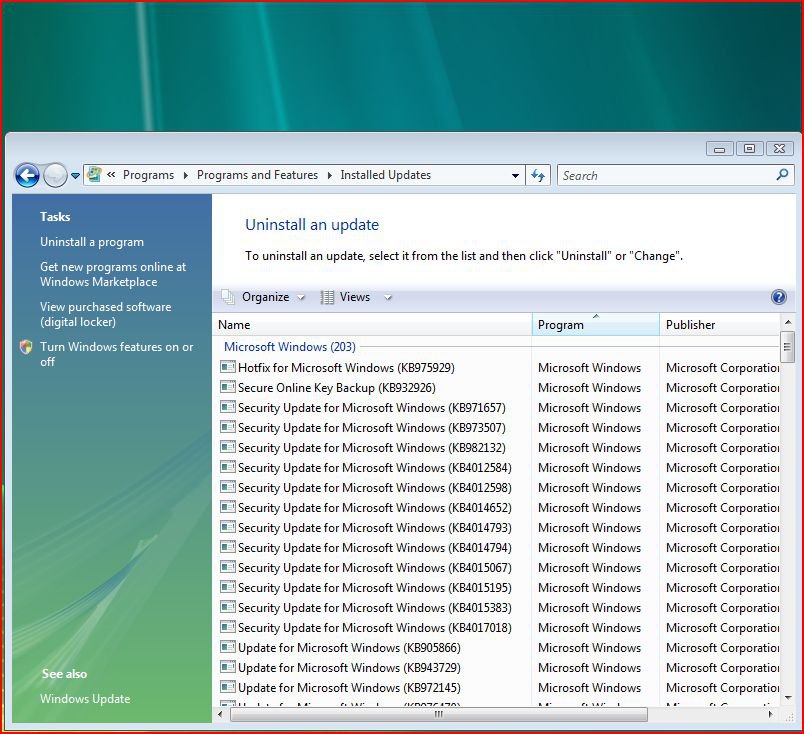
Task: Select Hotfix for Microsoft Windows (KB975929)
Action: (346, 368)
